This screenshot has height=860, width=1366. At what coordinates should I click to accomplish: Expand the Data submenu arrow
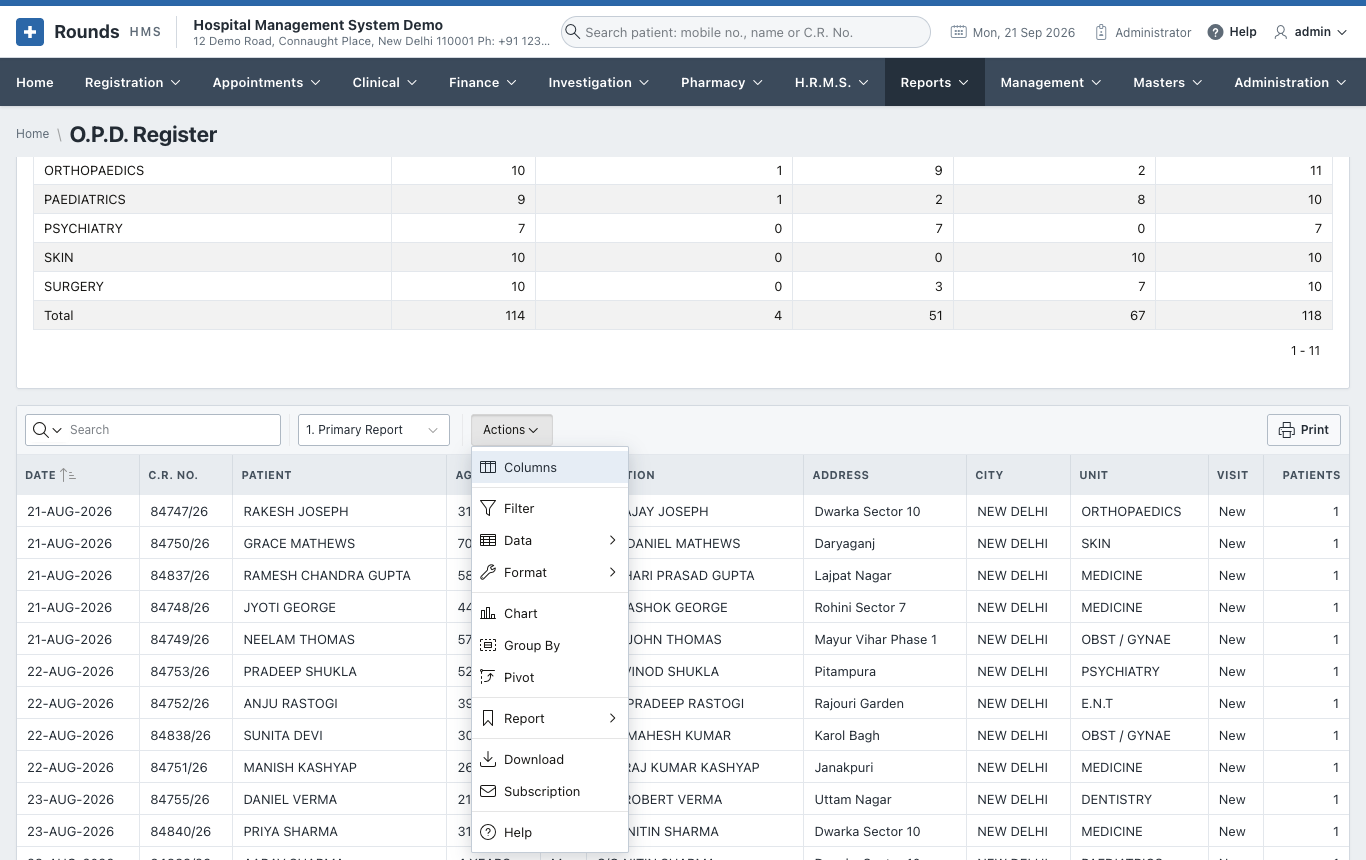612,540
